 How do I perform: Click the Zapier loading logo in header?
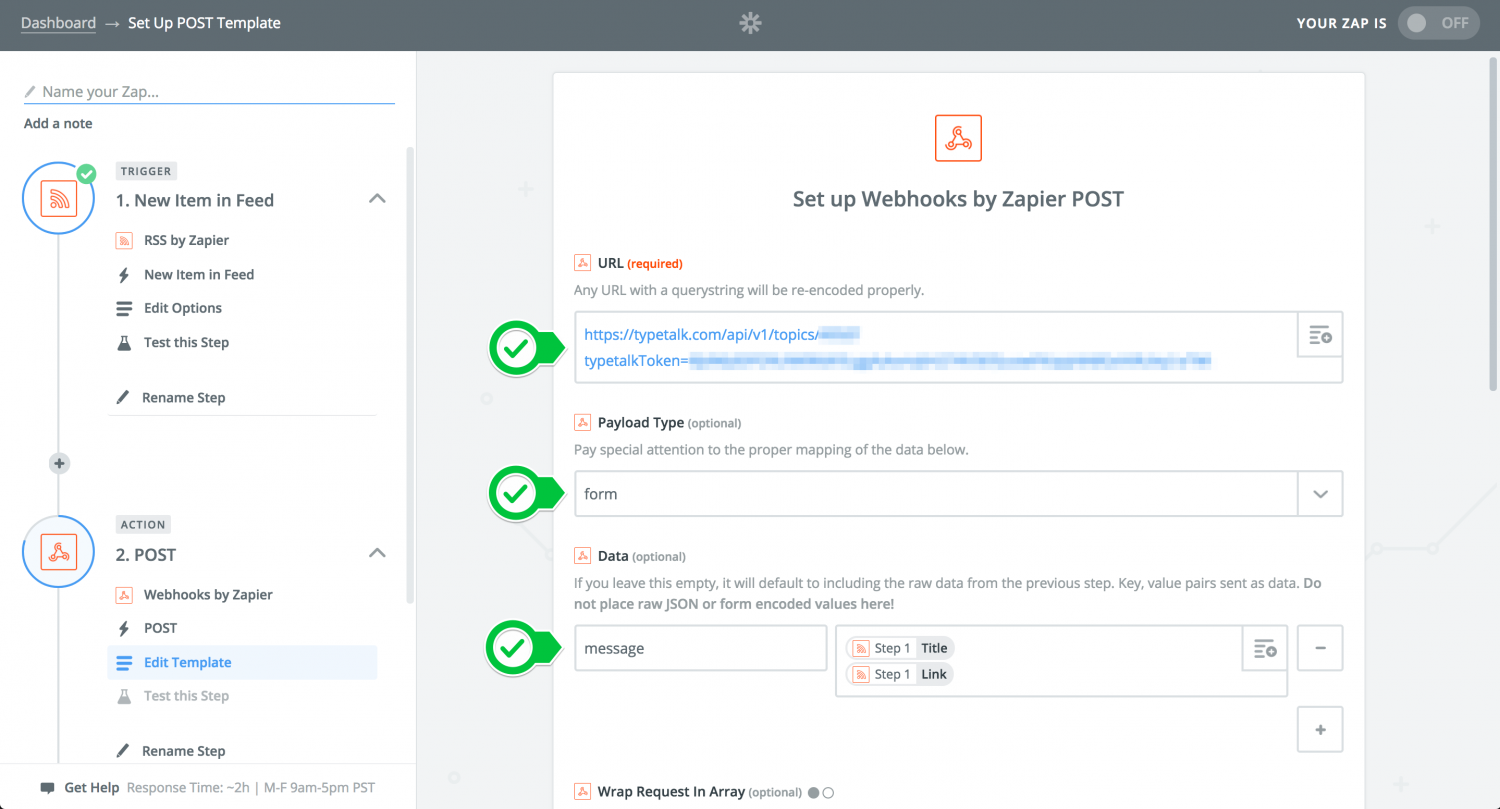point(750,23)
